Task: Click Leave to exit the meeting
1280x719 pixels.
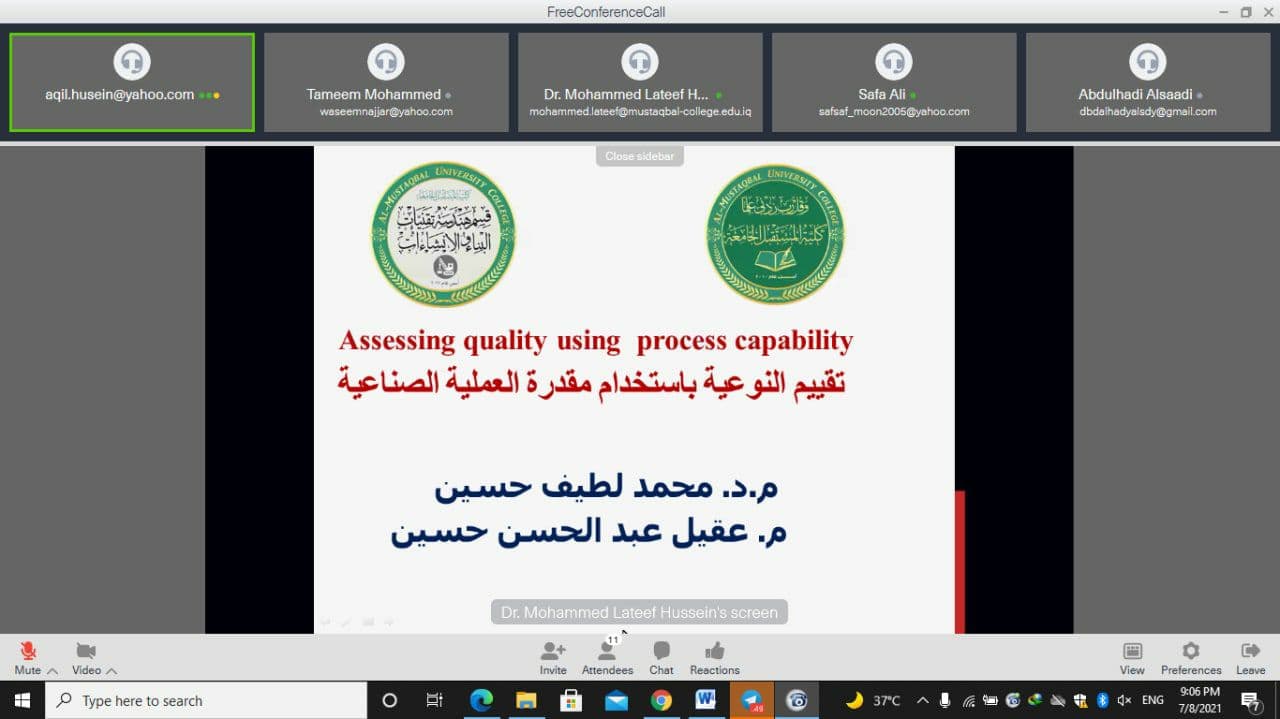Action: pyautogui.click(x=1249, y=656)
